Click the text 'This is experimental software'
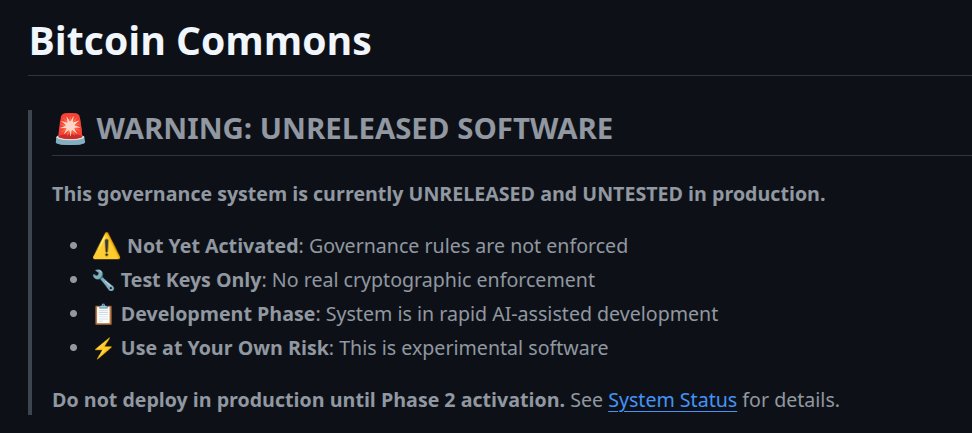Viewport: 972px width, 433px height. click(474, 348)
